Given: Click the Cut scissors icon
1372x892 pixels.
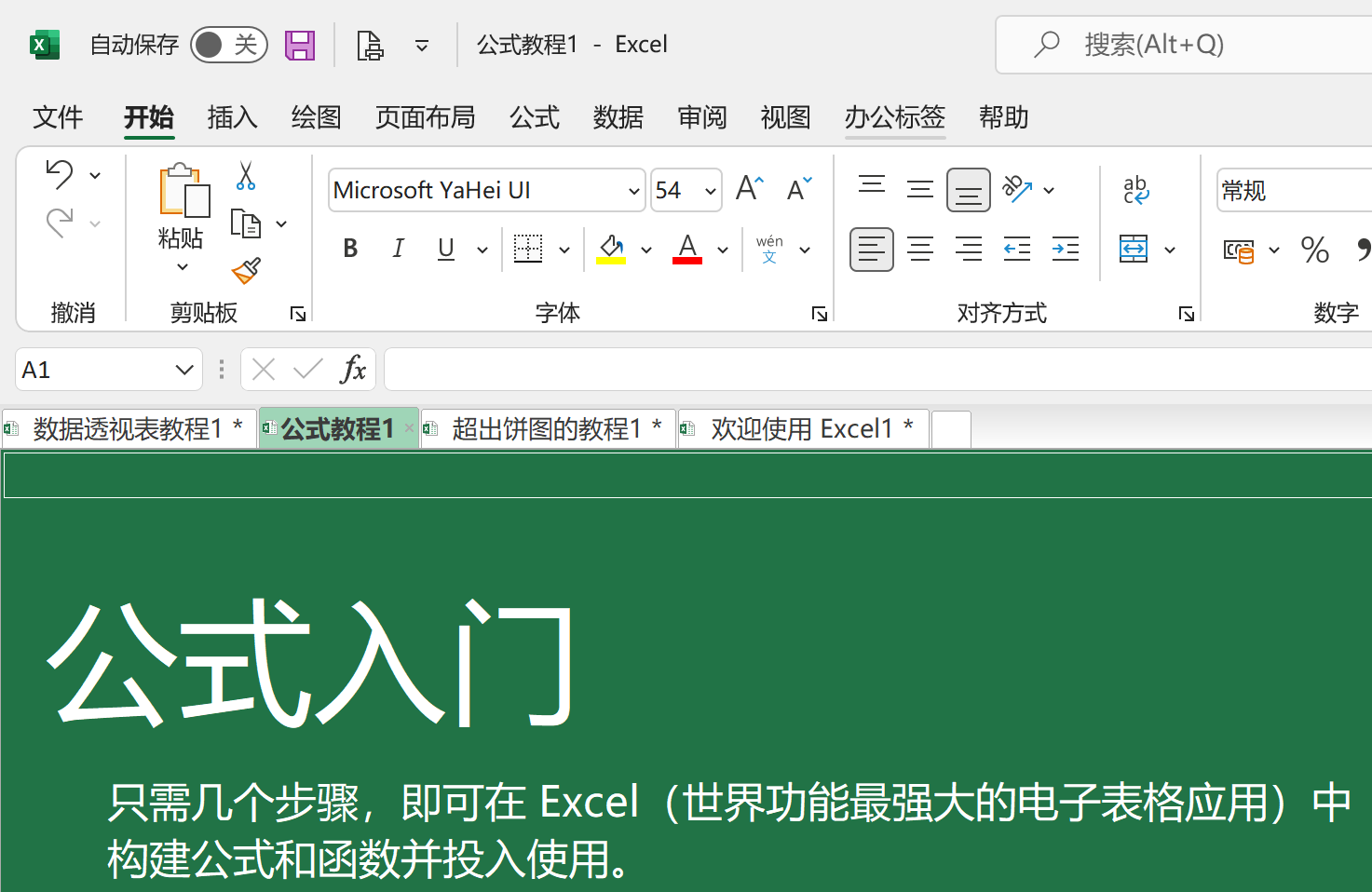Looking at the screenshot, I should (x=246, y=175).
